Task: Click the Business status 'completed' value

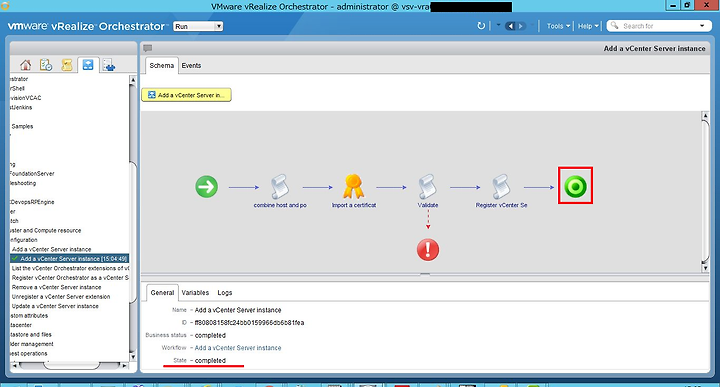Action: 210,336
